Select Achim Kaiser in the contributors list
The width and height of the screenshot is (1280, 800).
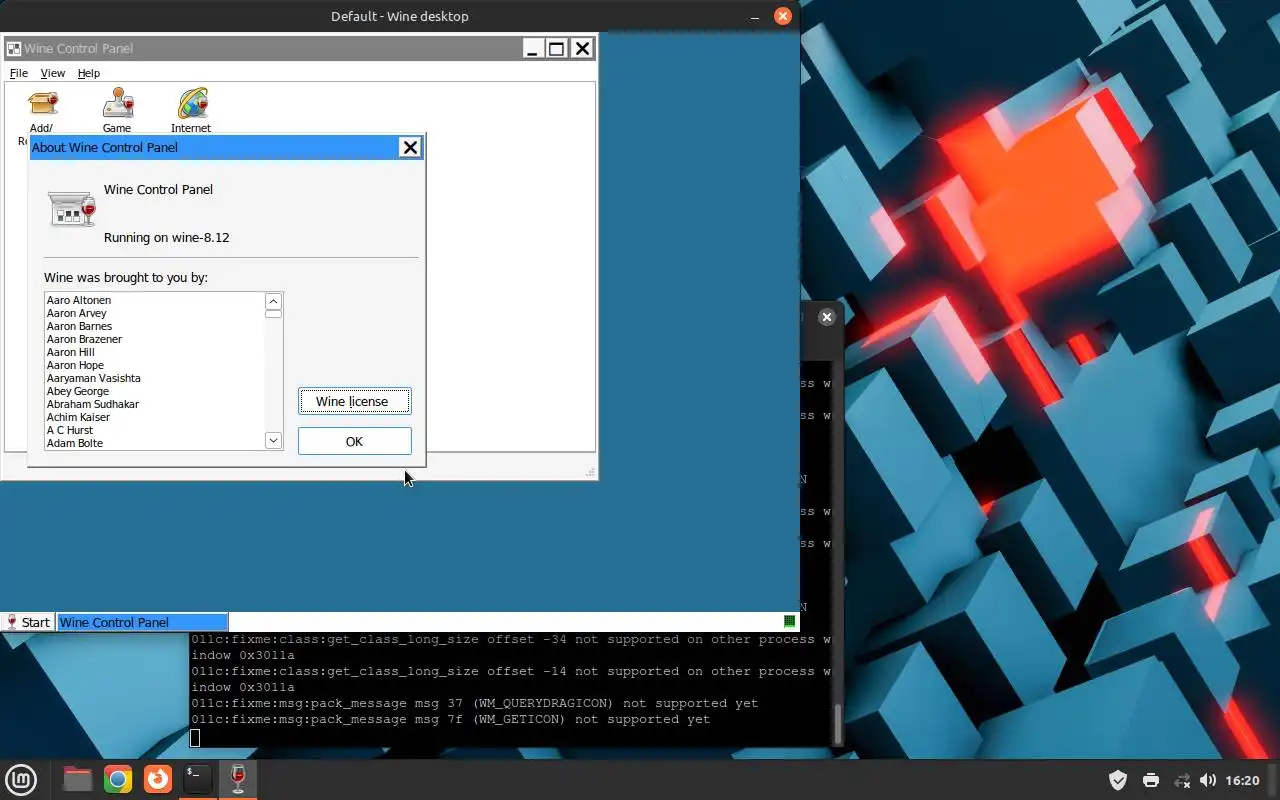[78, 417]
